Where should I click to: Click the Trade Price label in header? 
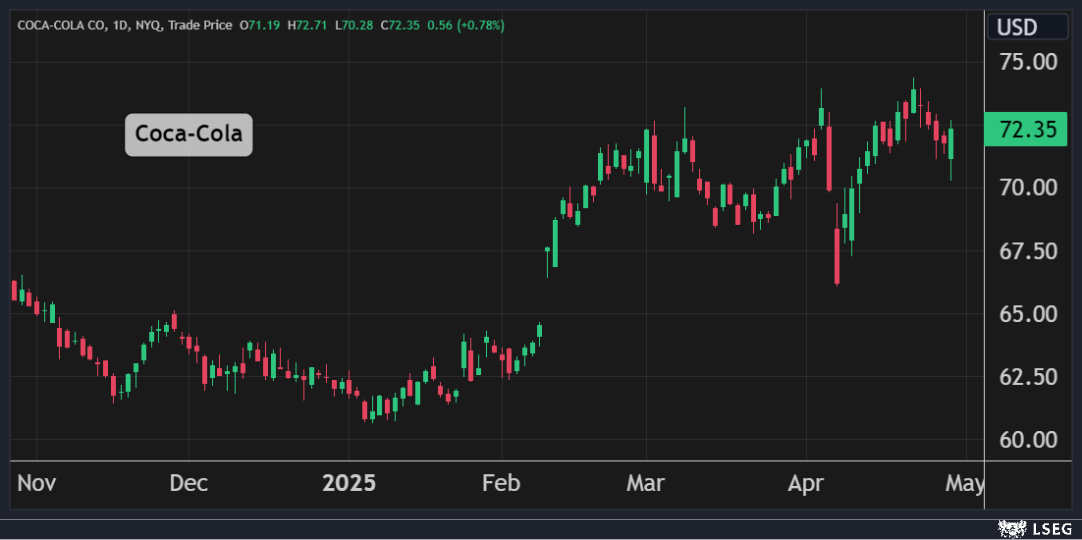click(199, 24)
